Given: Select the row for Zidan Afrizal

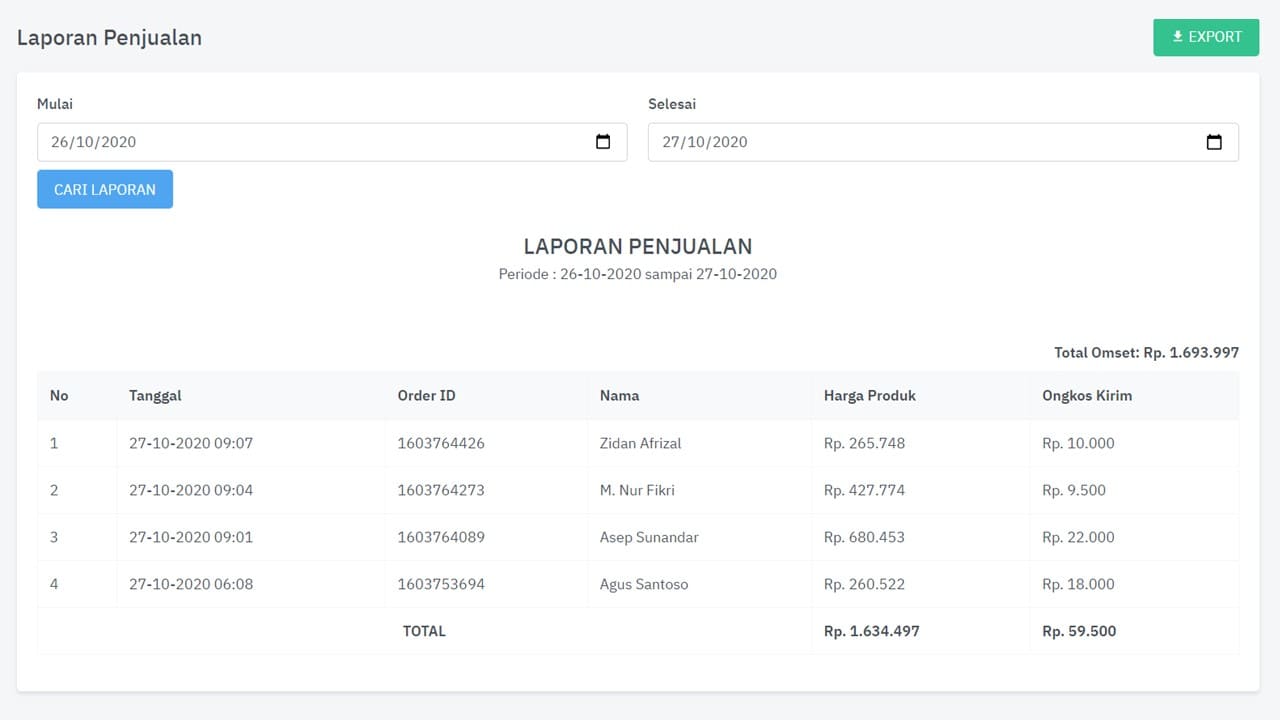Looking at the screenshot, I should pos(640,443).
